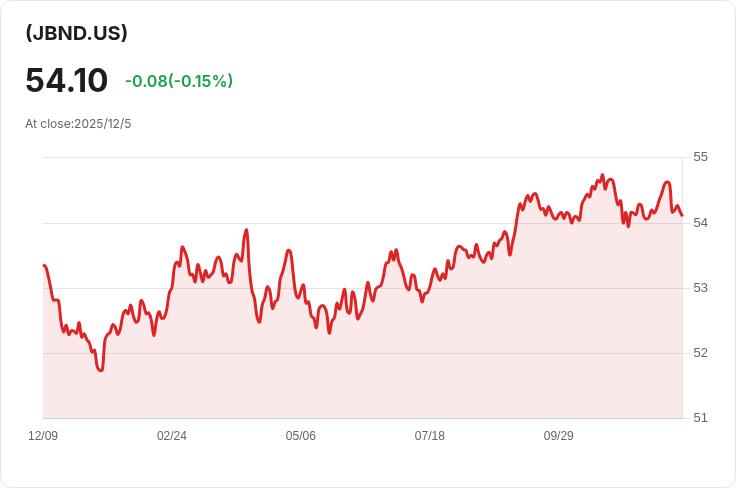This screenshot has width=736, height=488.
Task: Select the 05/06 date label
Action: click(x=300, y=436)
